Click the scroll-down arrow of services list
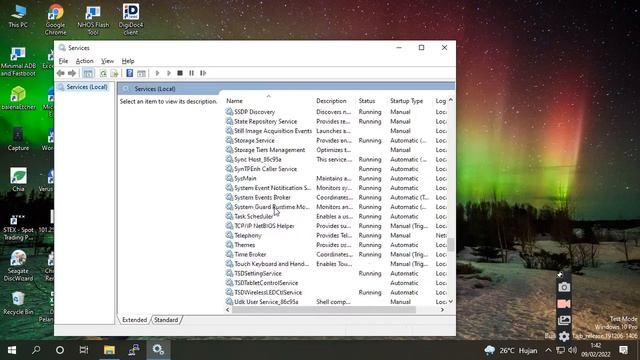This screenshot has width=640, height=360. (451, 302)
